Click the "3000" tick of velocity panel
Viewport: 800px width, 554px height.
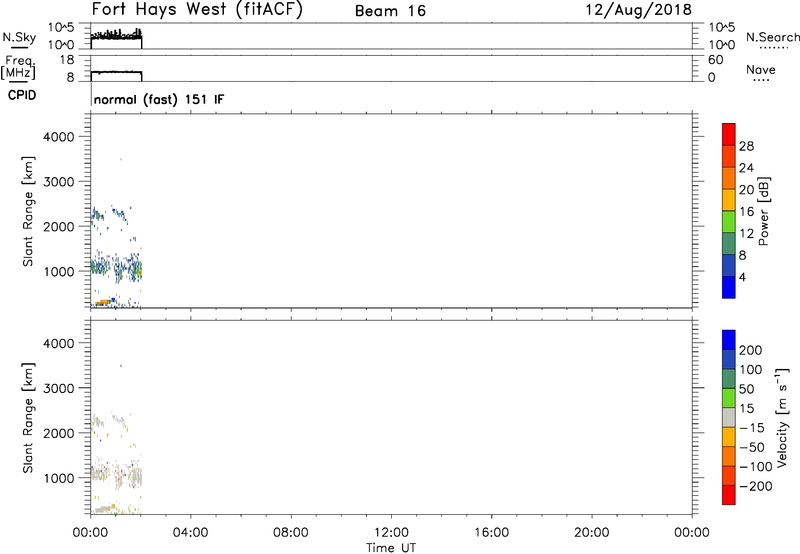point(58,388)
